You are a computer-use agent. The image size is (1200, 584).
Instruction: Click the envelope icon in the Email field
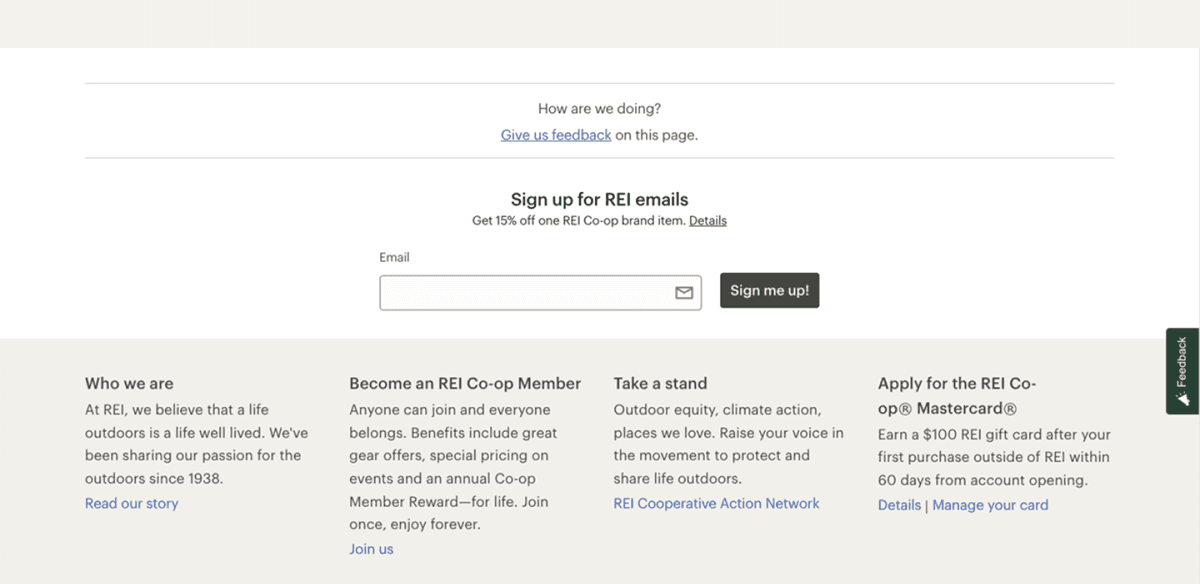[684, 293]
